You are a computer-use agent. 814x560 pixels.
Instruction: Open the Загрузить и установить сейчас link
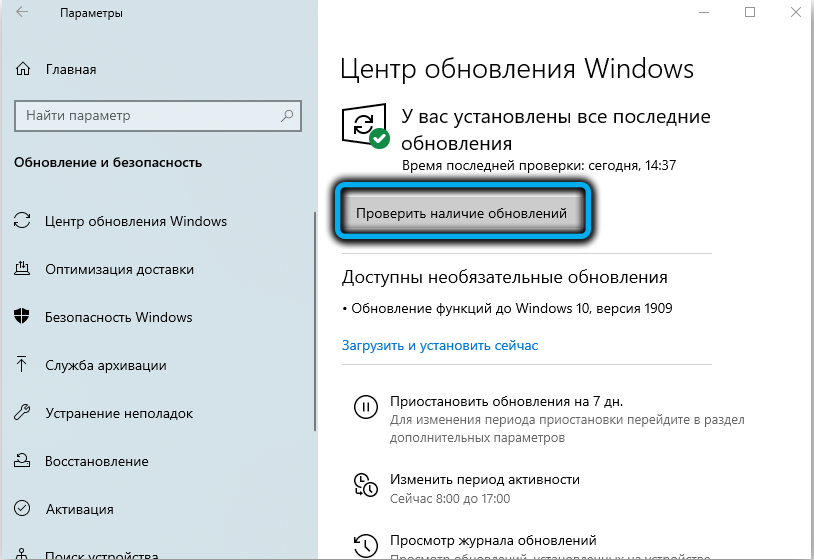pyautogui.click(x=440, y=345)
